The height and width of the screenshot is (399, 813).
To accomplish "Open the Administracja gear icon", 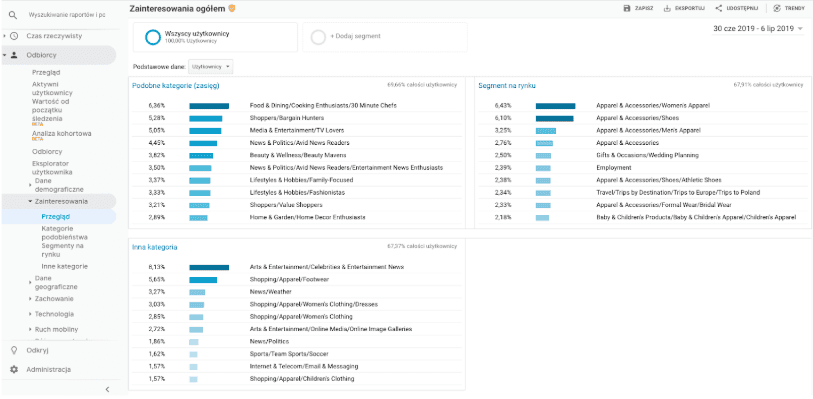I will (x=14, y=370).
